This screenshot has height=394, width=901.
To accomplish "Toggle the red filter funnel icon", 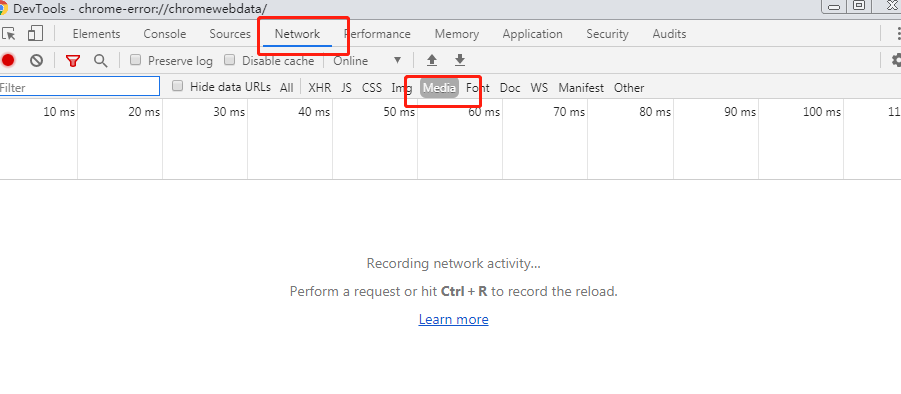I will pyautogui.click(x=72, y=60).
